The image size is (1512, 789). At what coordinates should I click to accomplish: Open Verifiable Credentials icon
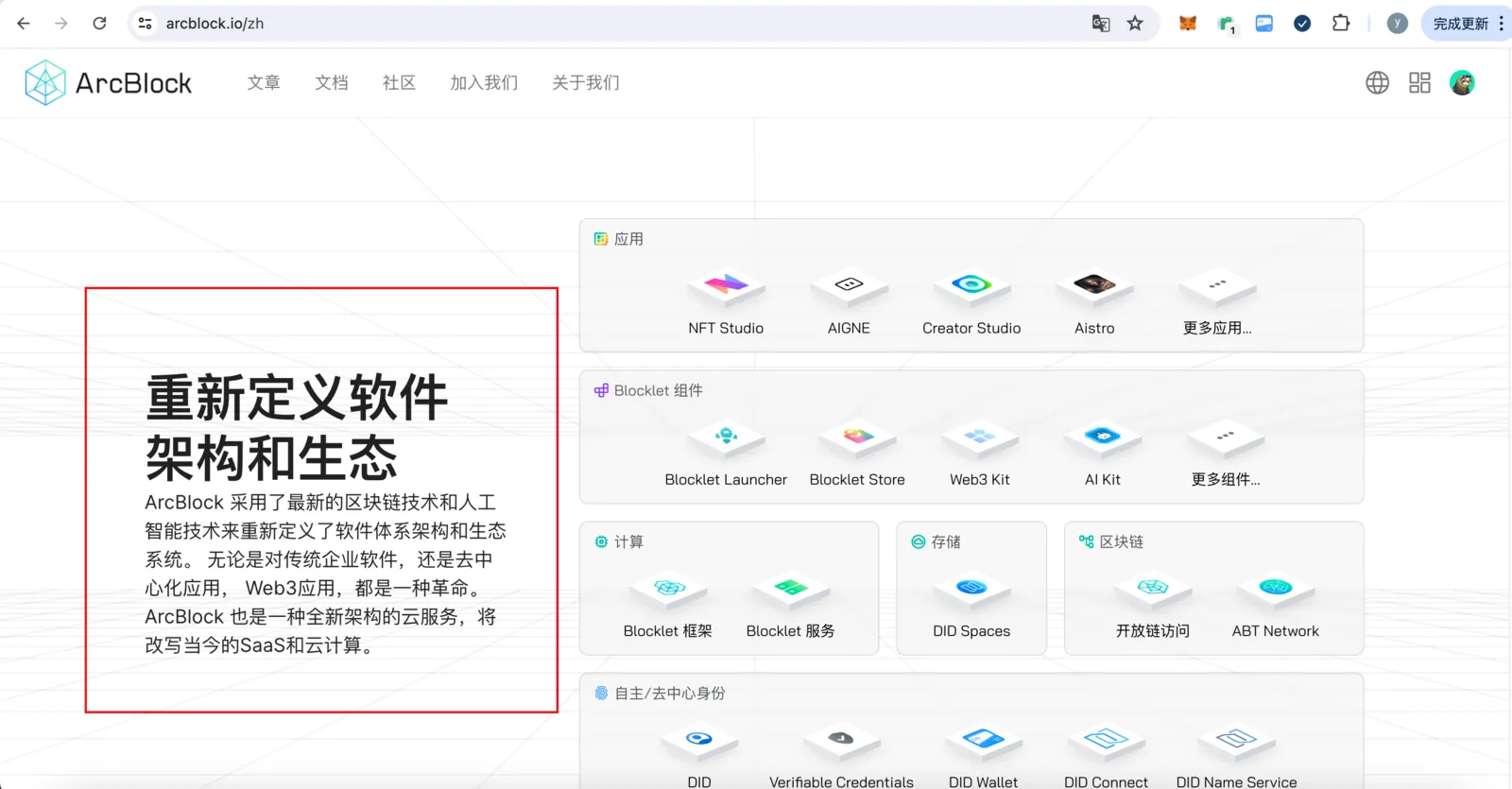coord(841,740)
